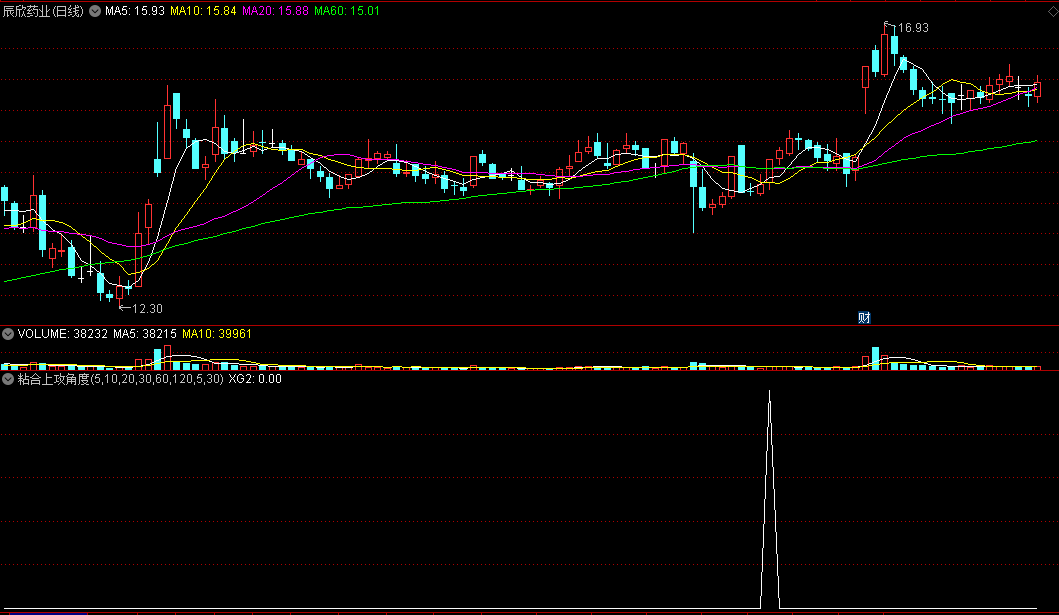
Task: Open the 财 financial marker on the chart
Action: tap(864, 318)
